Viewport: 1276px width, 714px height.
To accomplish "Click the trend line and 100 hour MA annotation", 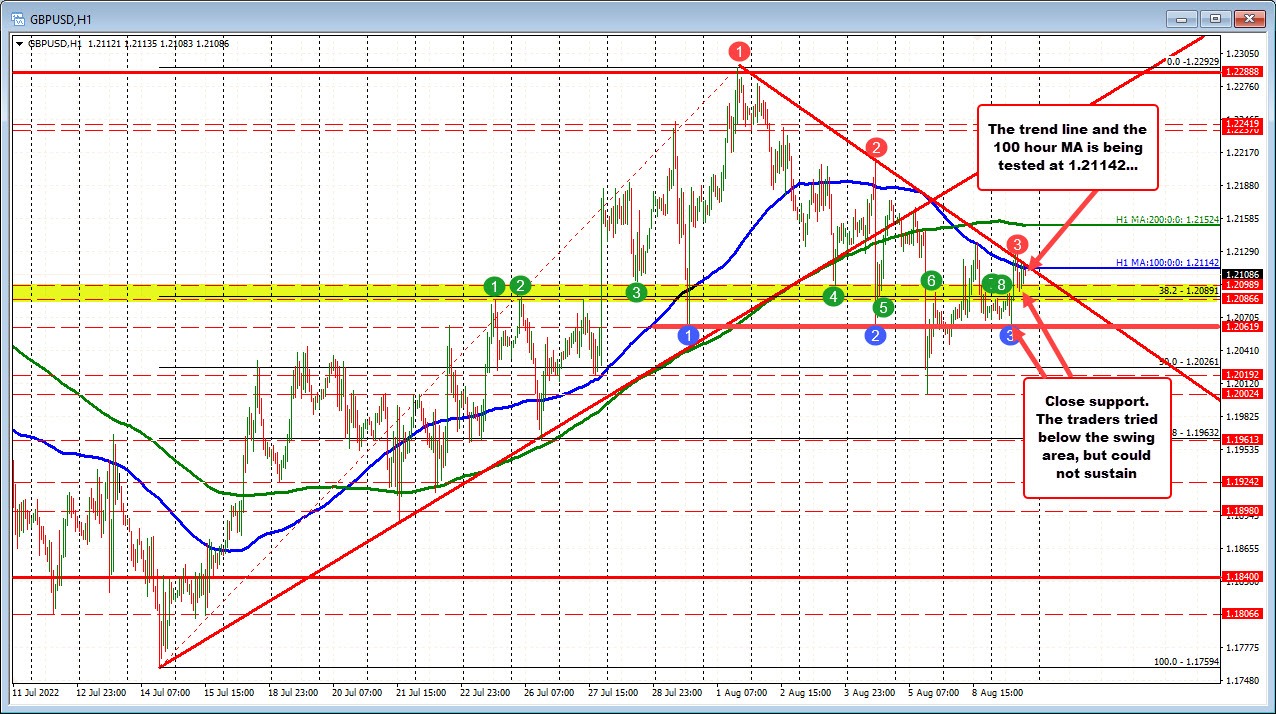I will coord(1066,148).
